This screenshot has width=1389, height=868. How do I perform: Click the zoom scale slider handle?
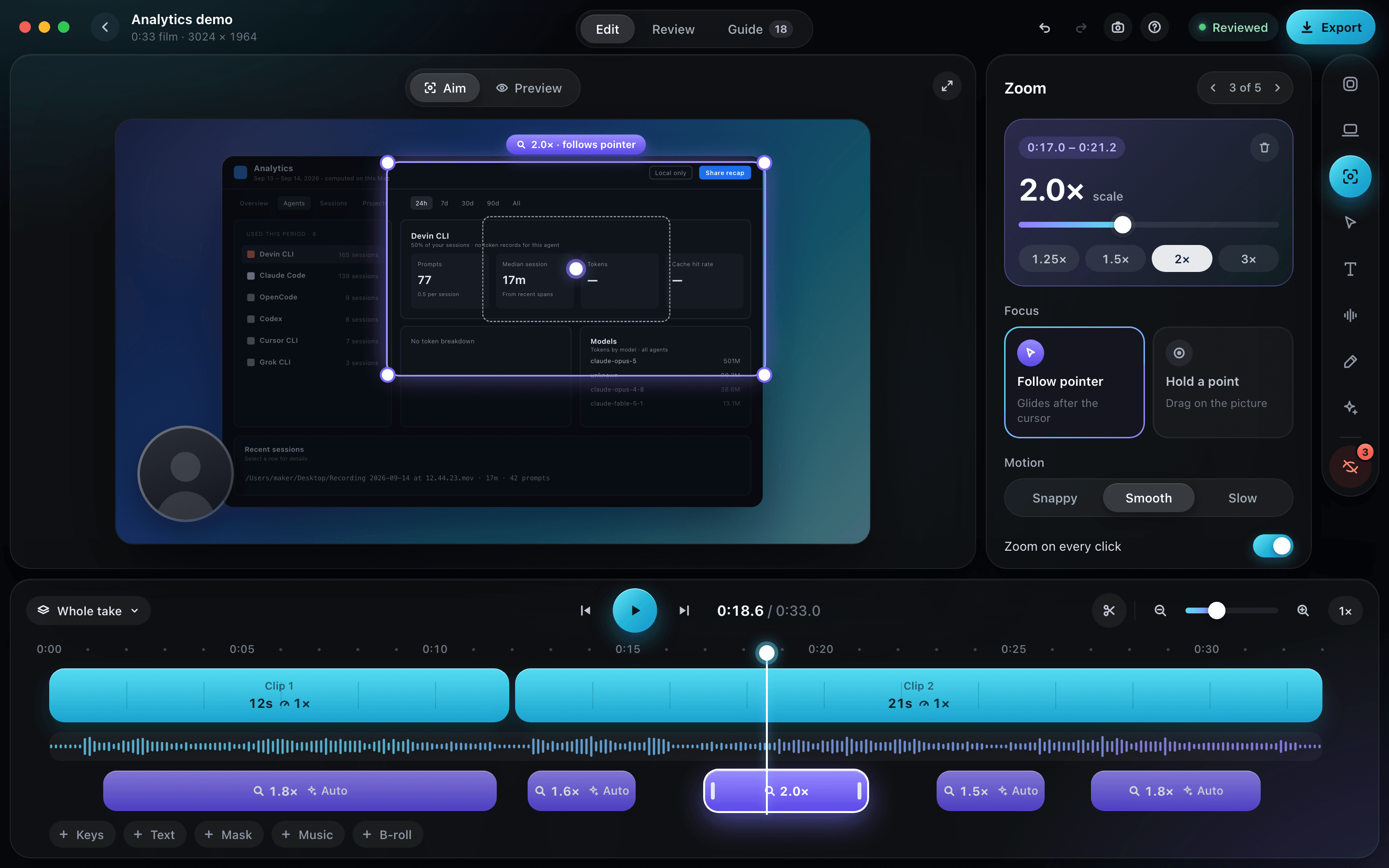(1123, 224)
